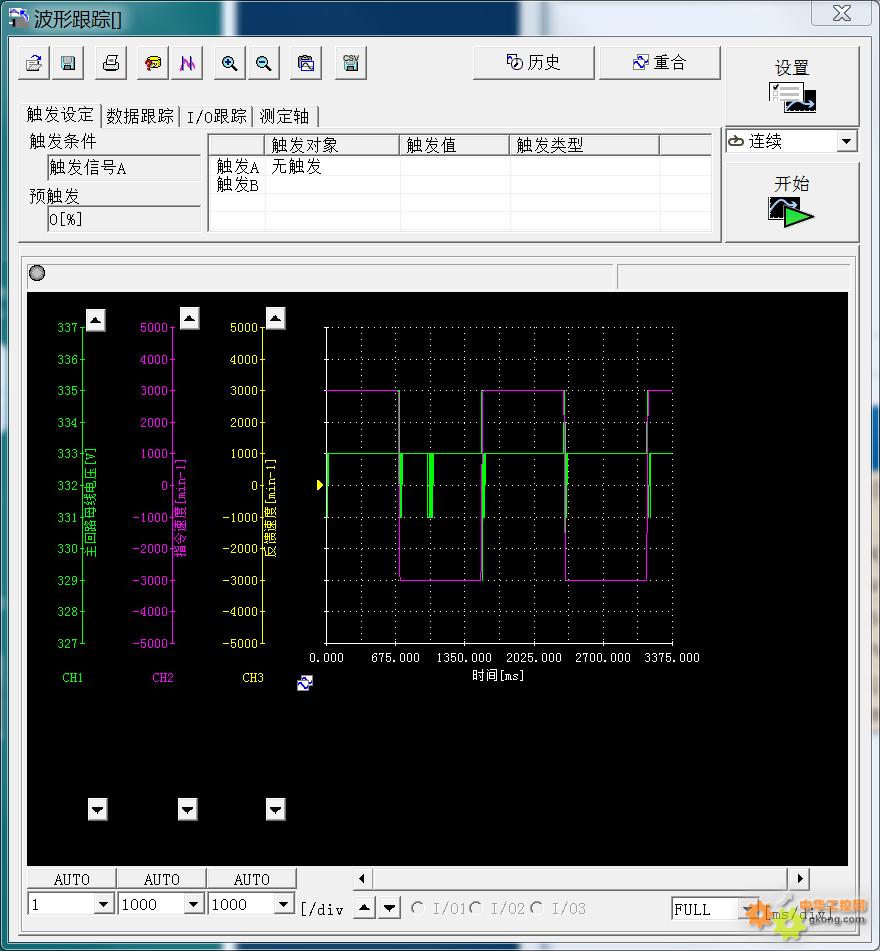Click the zoom out magnifier icon
Image resolution: width=880 pixels, height=951 pixels.
(264, 63)
